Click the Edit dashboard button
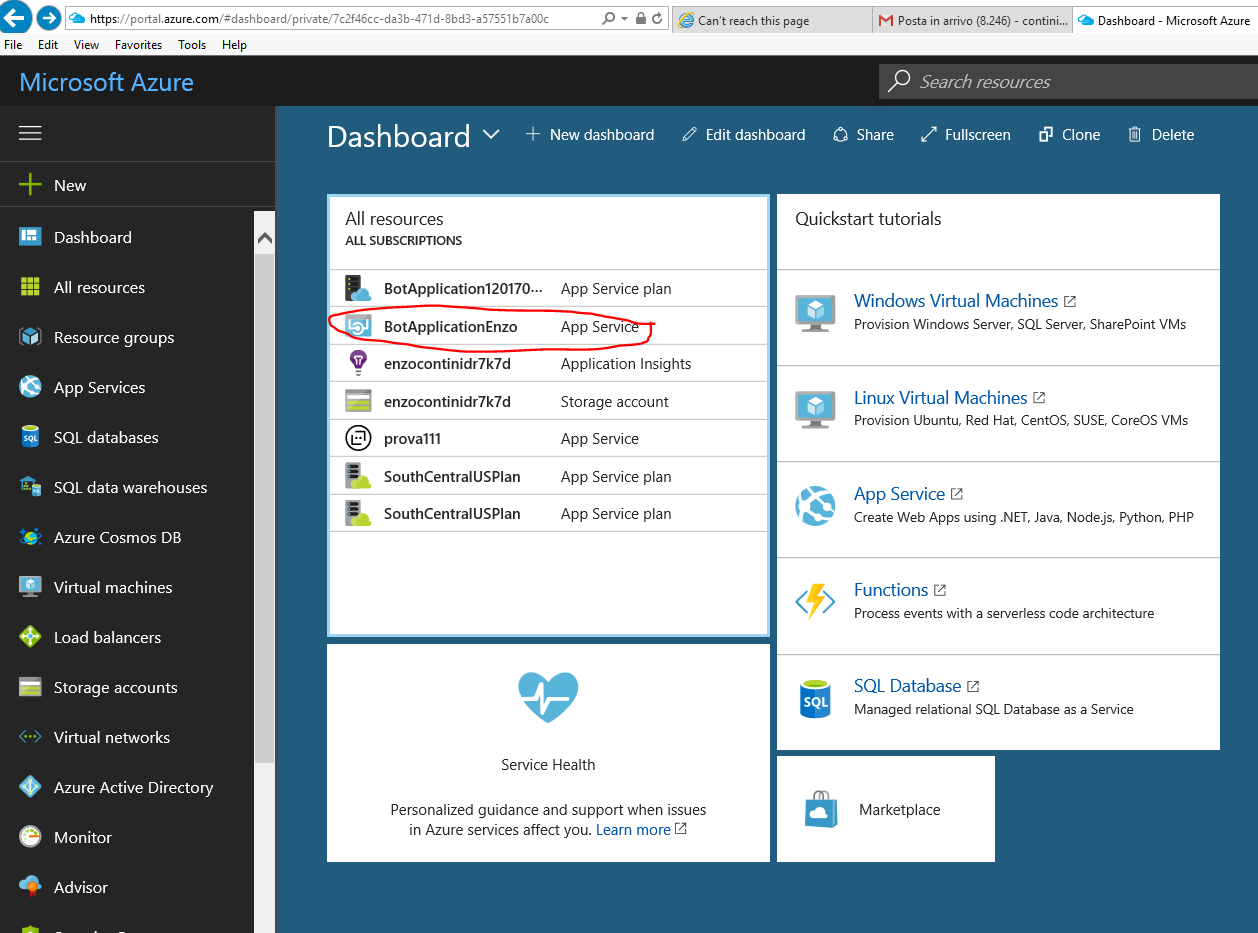The height and width of the screenshot is (933, 1258). click(x=743, y=135)
